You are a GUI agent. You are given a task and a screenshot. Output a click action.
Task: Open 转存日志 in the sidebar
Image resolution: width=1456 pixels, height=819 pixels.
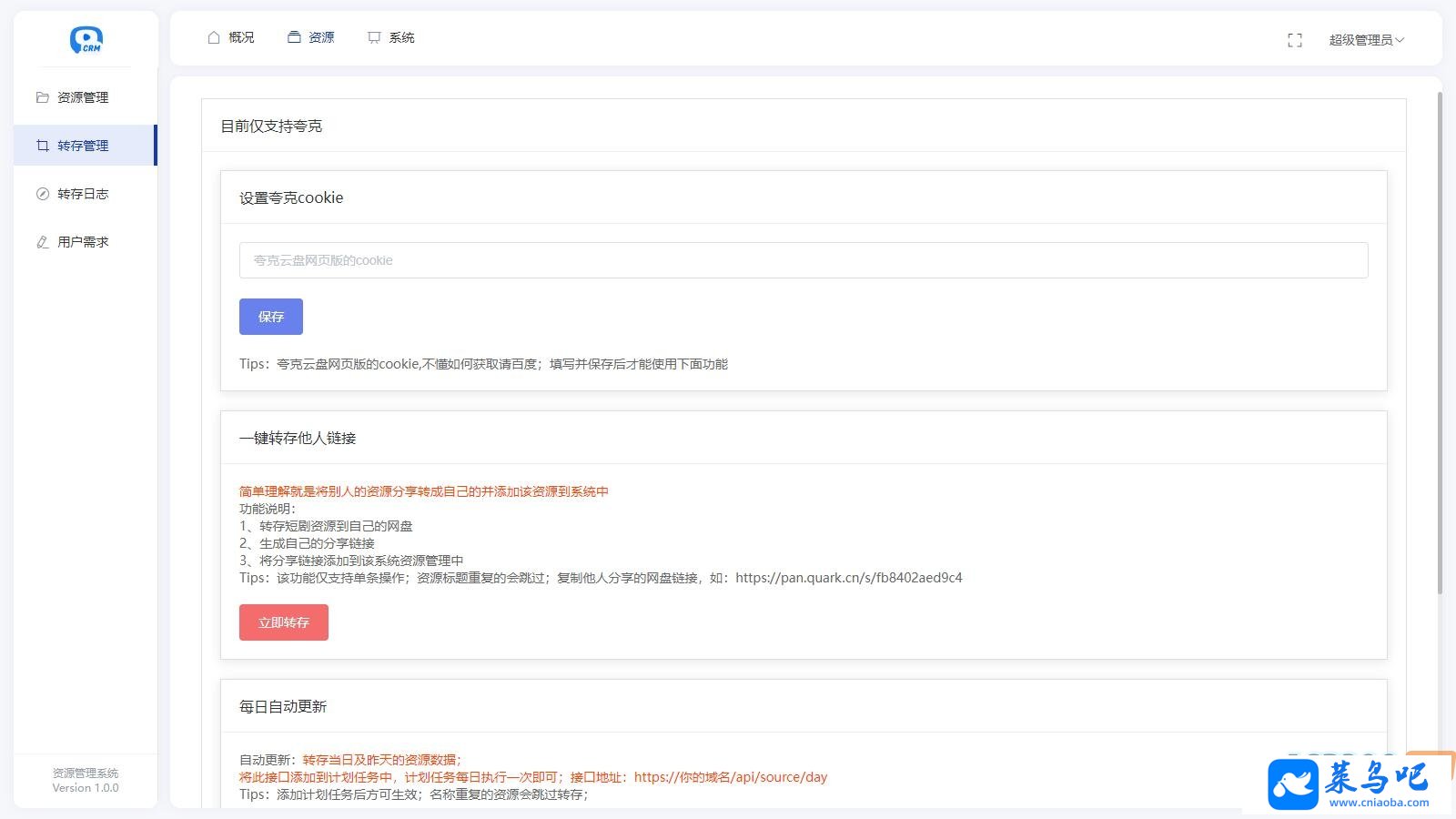pos(85,194)
